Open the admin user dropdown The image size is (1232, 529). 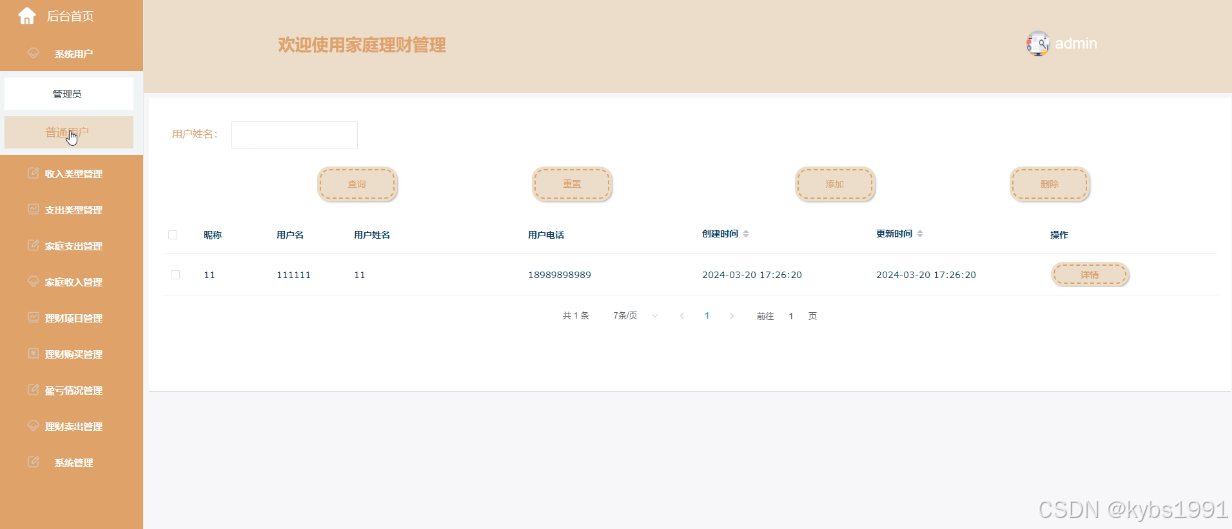point(1062,43)
